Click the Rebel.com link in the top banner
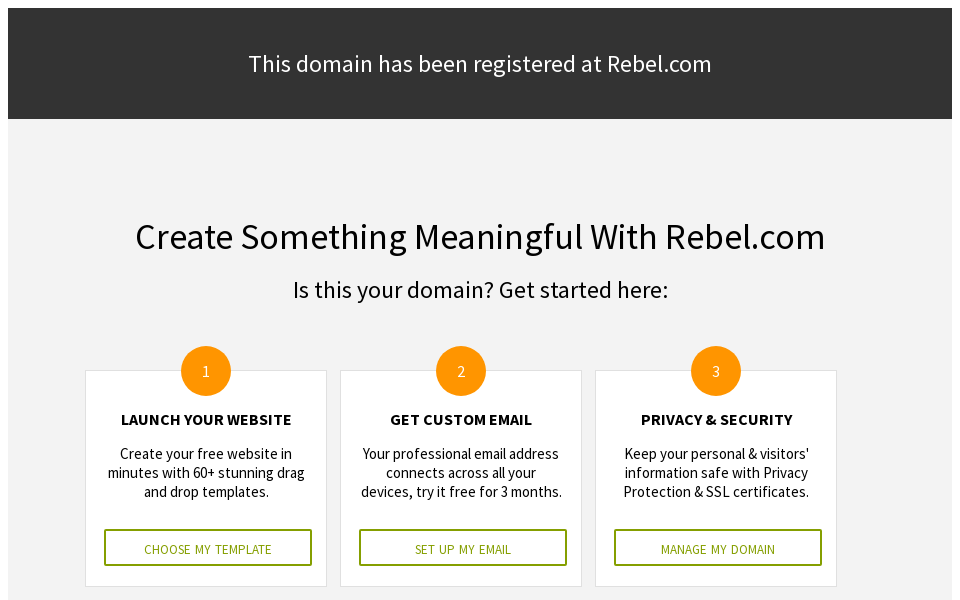This screenshot has width=960, height=600. tap(659, 64)
